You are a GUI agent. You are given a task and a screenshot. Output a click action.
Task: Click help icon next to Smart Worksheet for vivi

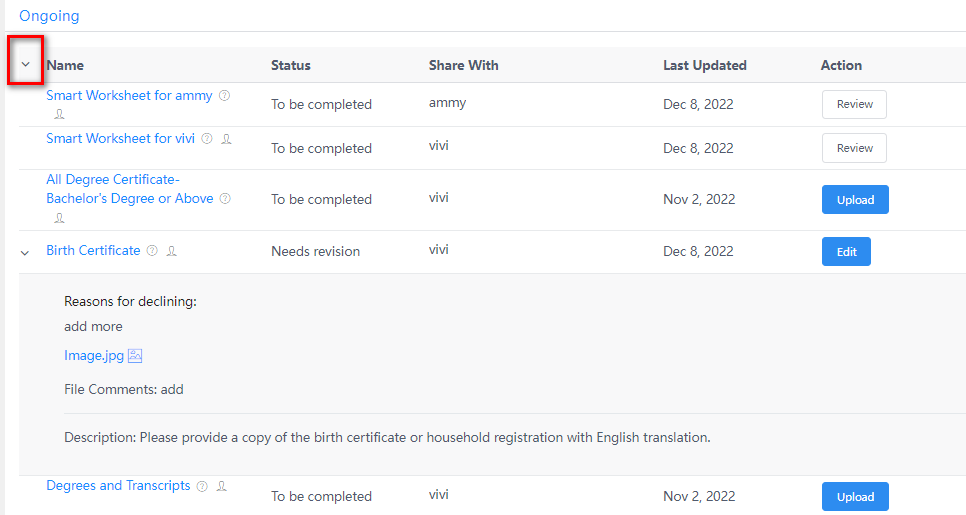[207, 139]
